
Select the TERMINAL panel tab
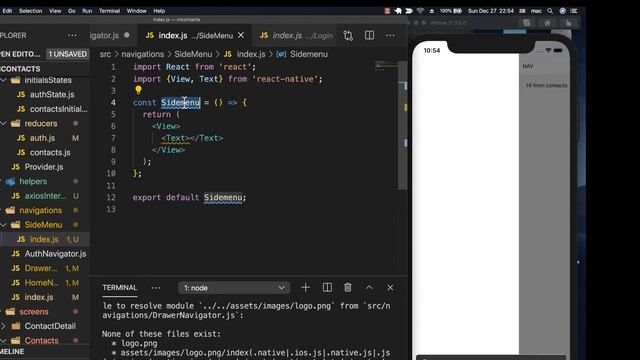[x=120, y=288]
